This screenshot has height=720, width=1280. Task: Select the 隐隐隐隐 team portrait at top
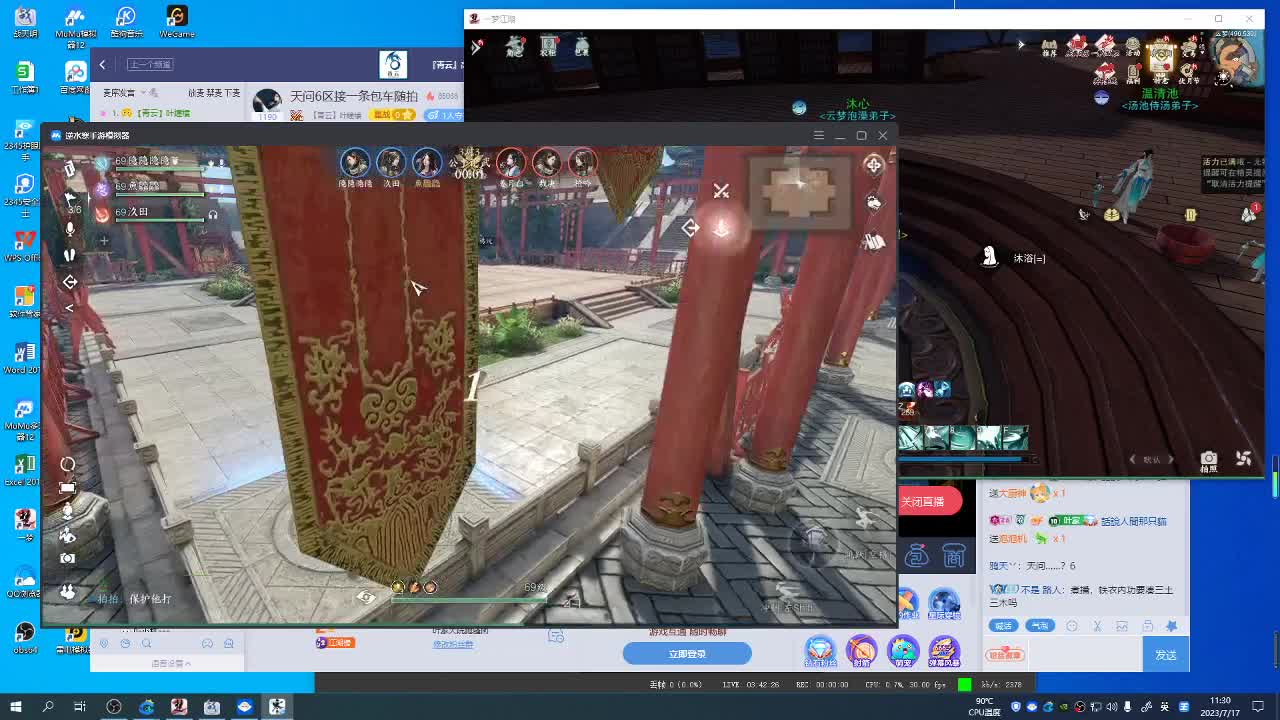coord(355,165)
